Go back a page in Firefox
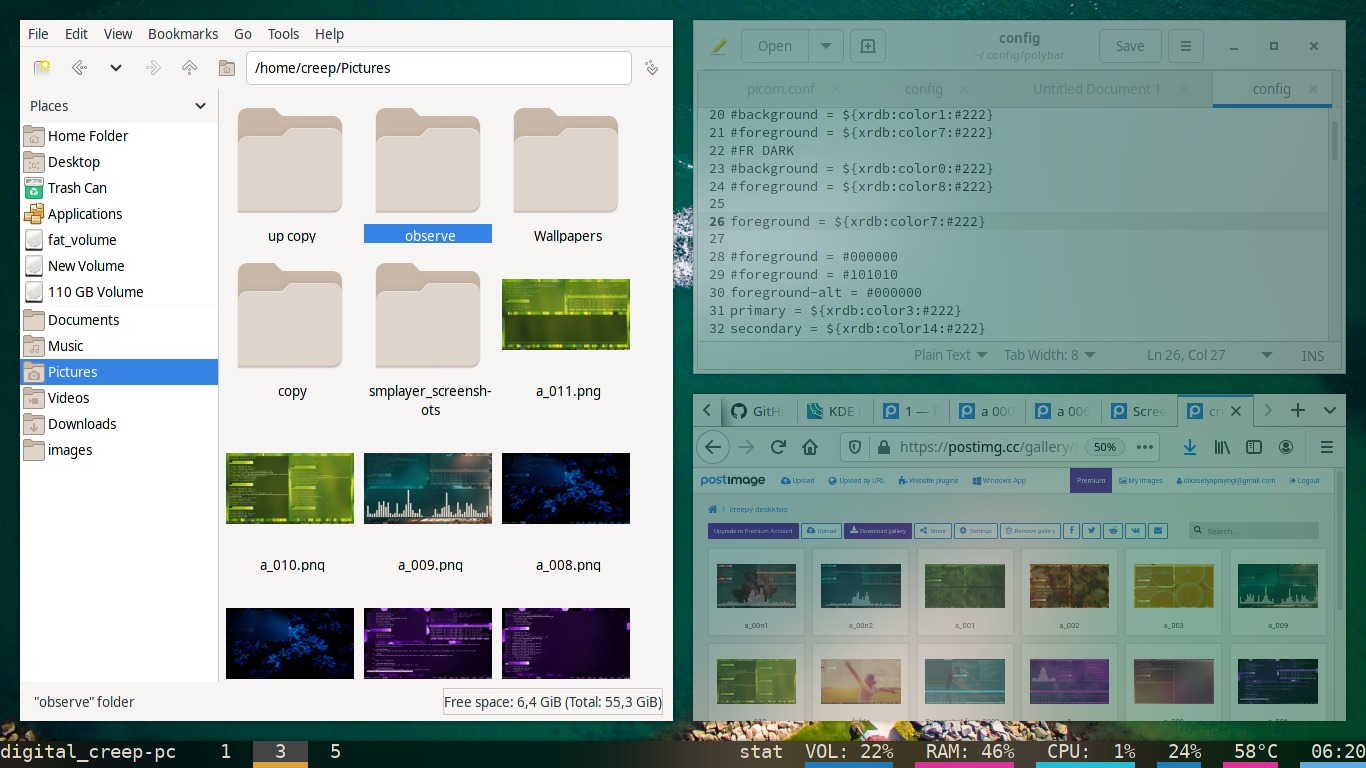Viewport: 1366px width, 768px height. 713,447
